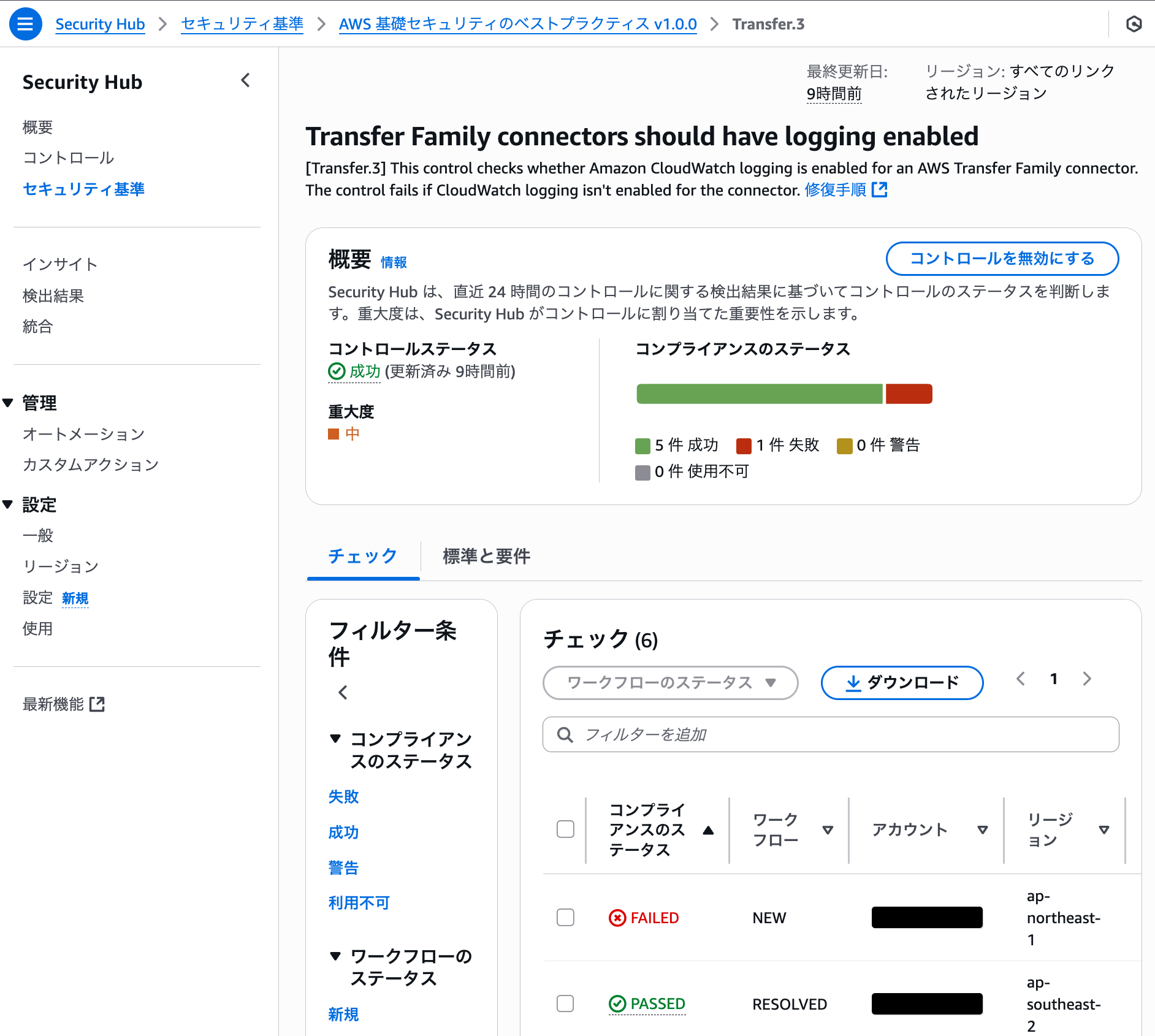Open the ワークフロー column sort arrow

point(828,830)
